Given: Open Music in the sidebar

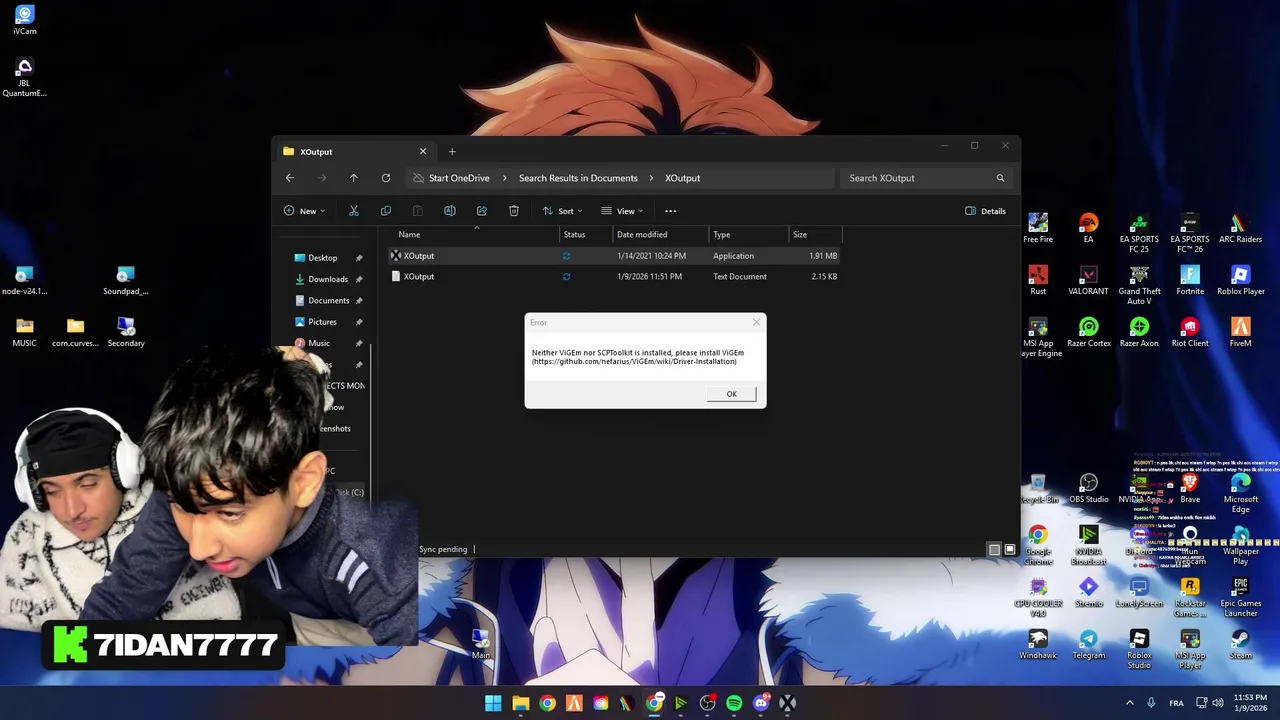Looking at the screenshot, I should click(318, 343).
